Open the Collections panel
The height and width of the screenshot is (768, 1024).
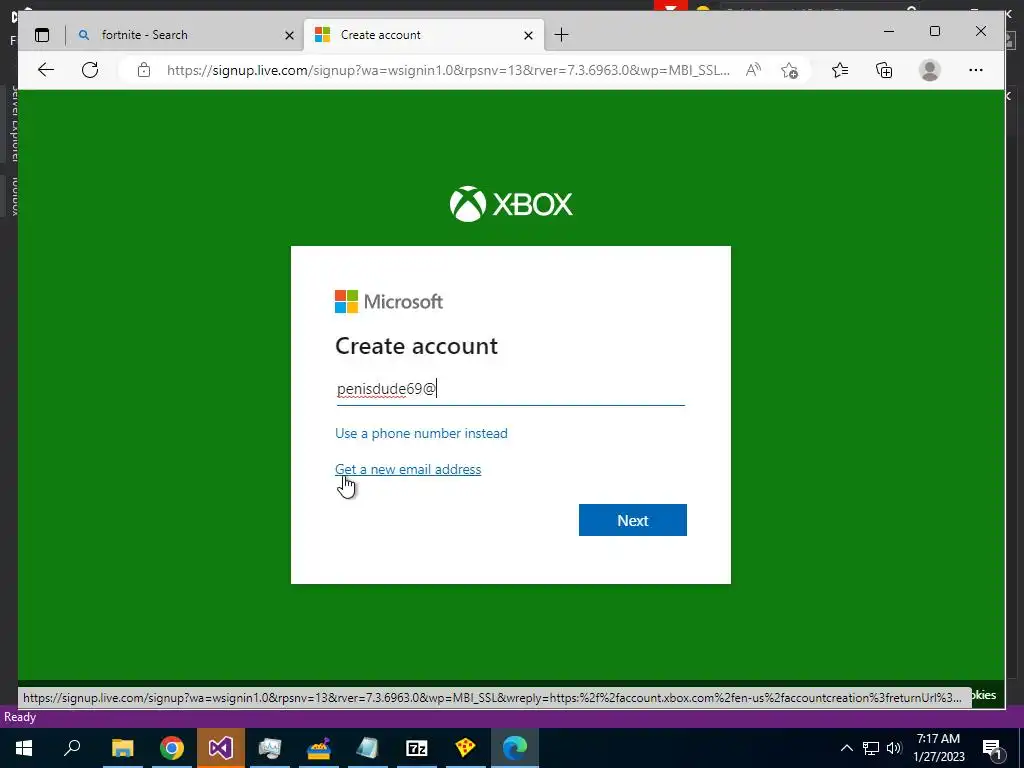(884, 70)
